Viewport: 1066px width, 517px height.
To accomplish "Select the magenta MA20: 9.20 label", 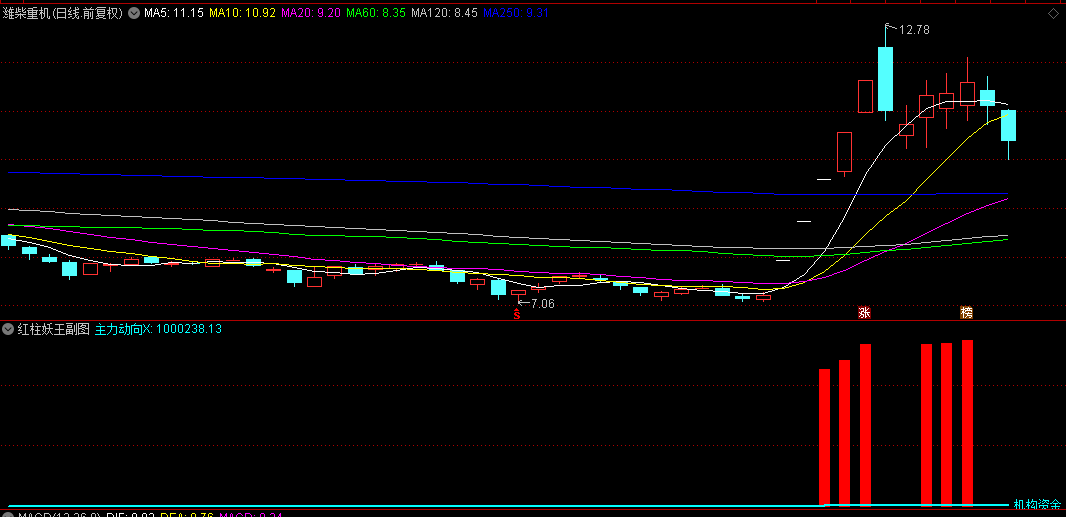I will tap(311, 13).
